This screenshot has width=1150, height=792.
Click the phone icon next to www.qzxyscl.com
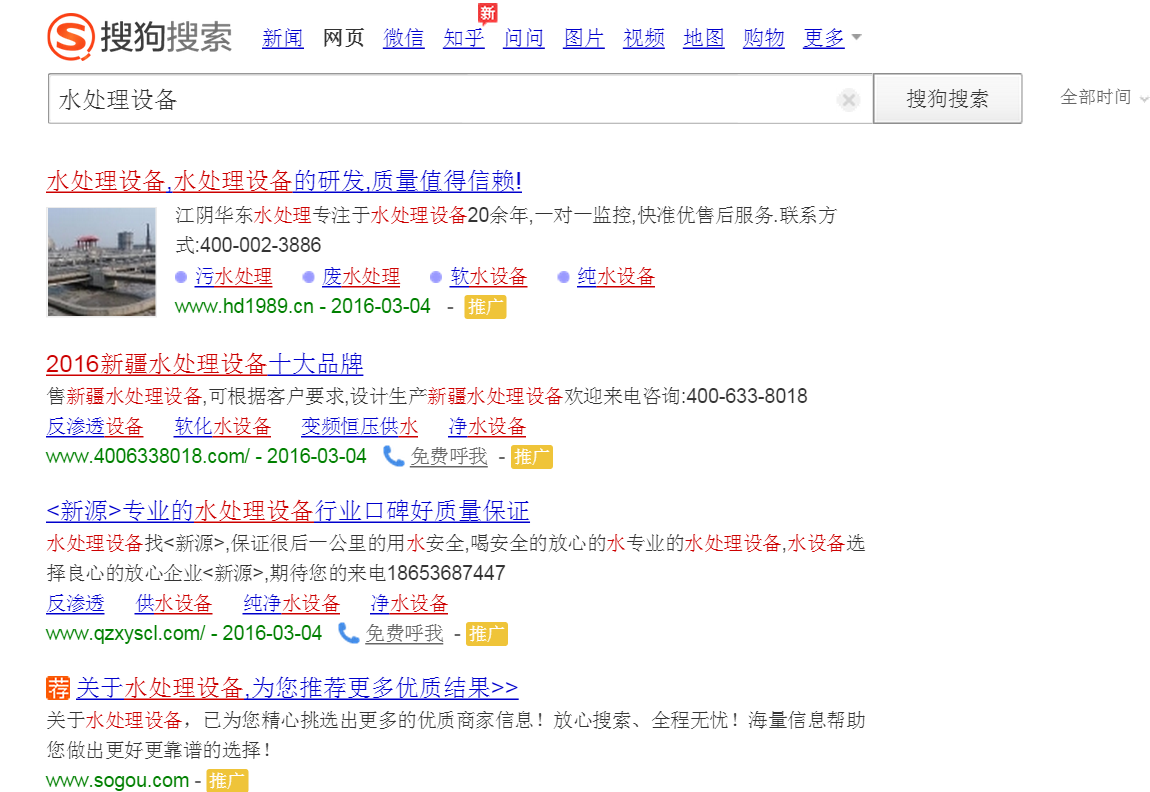pos(348,633)
